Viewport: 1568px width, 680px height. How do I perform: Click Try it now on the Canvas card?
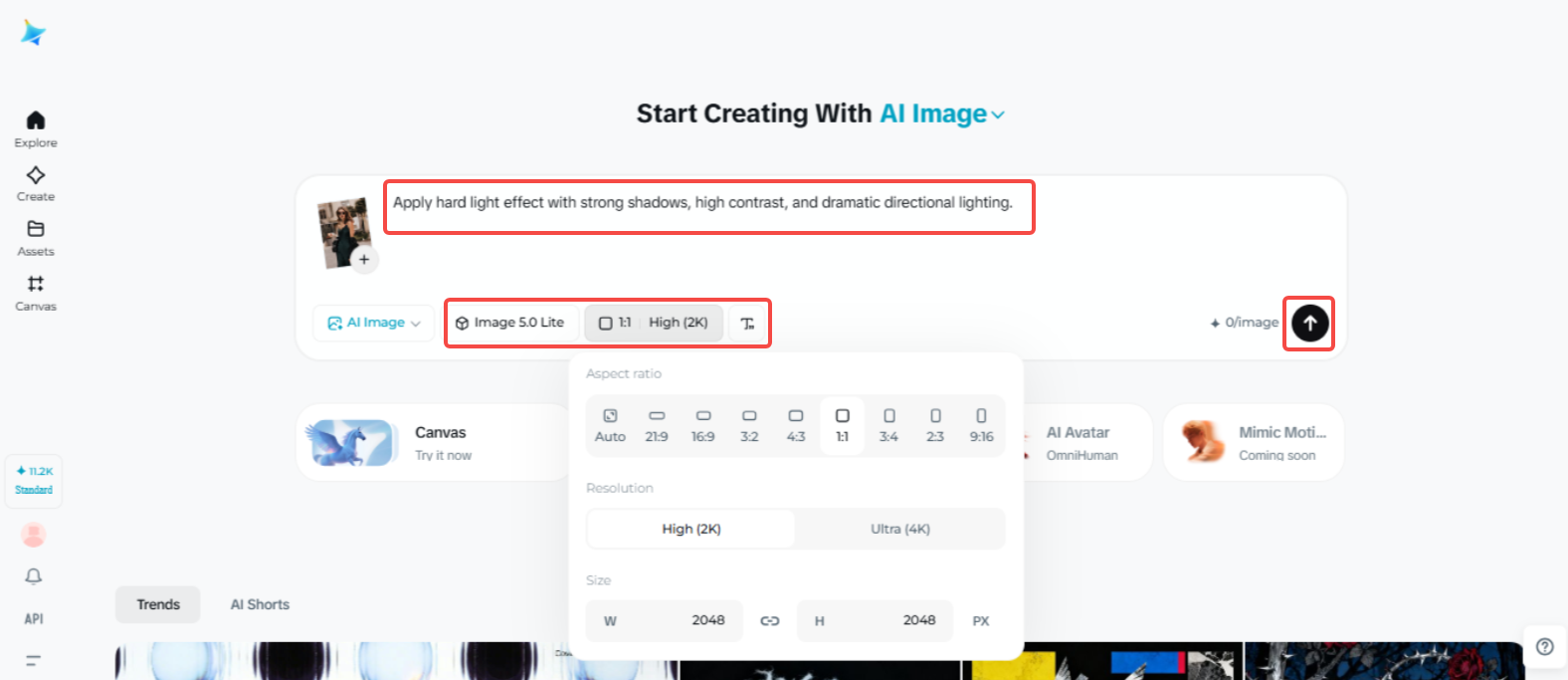(x=444, y=455)
